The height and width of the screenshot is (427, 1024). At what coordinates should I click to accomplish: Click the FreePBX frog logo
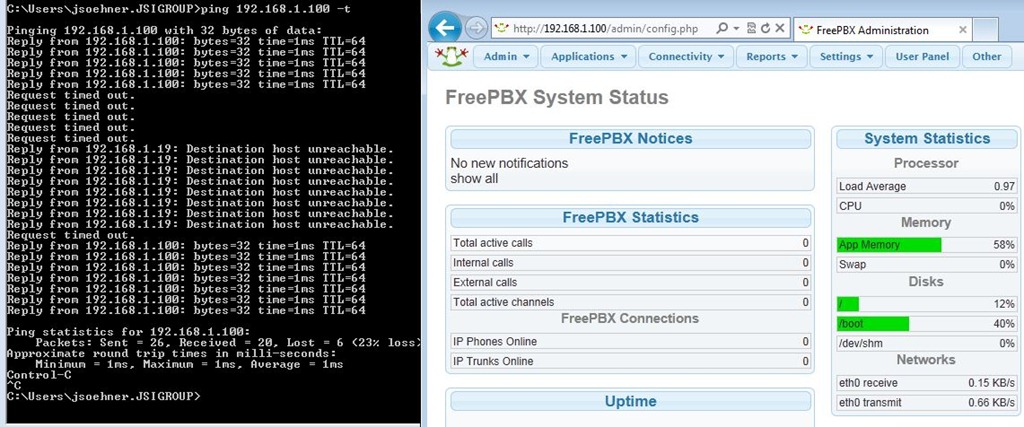[450, 56]
